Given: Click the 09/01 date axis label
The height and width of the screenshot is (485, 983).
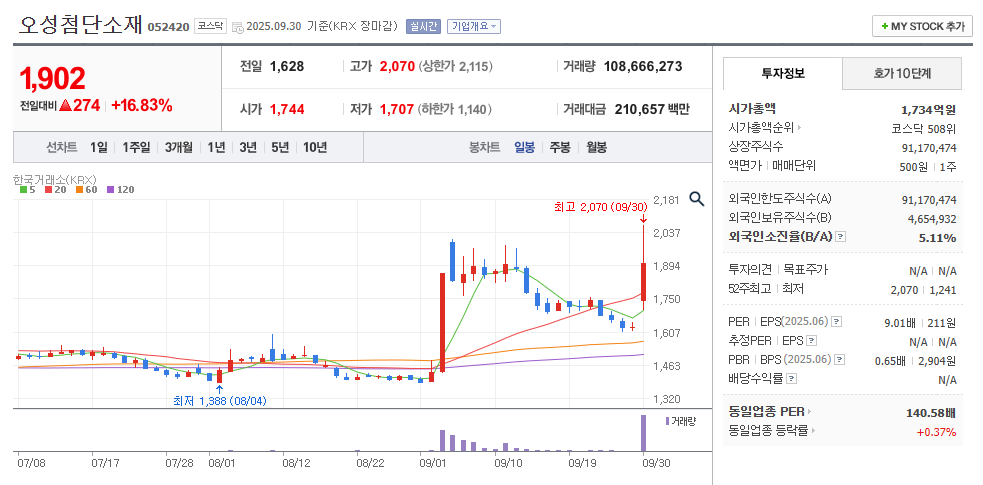Looking at the screenshot, I should tap(431, 463).
